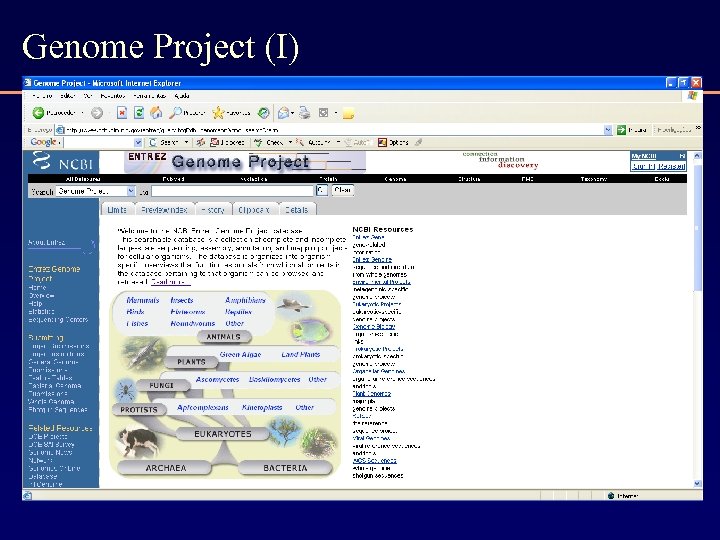Click Mammals link in organism tree

pos(143,300)
